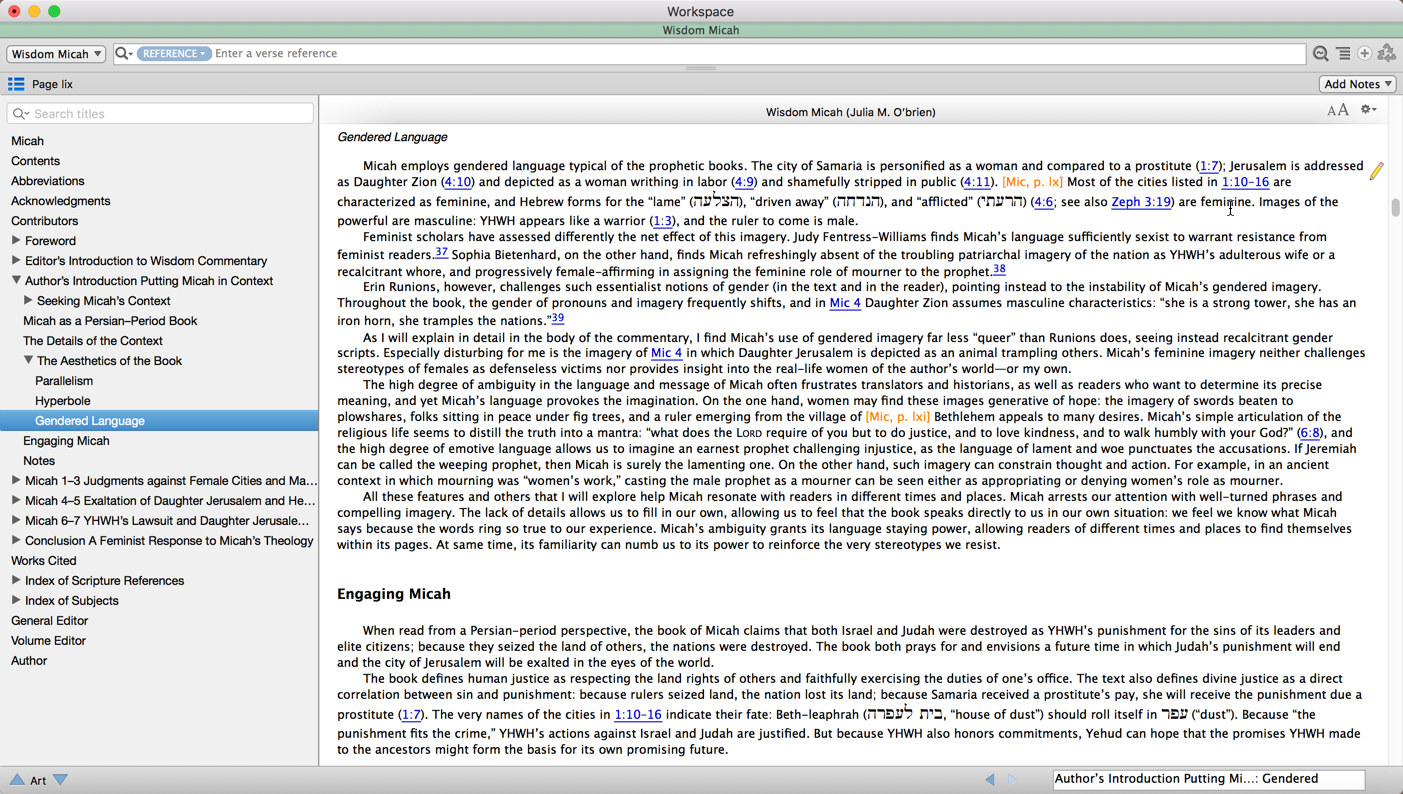Select The Details of the Context

[92, 341]
